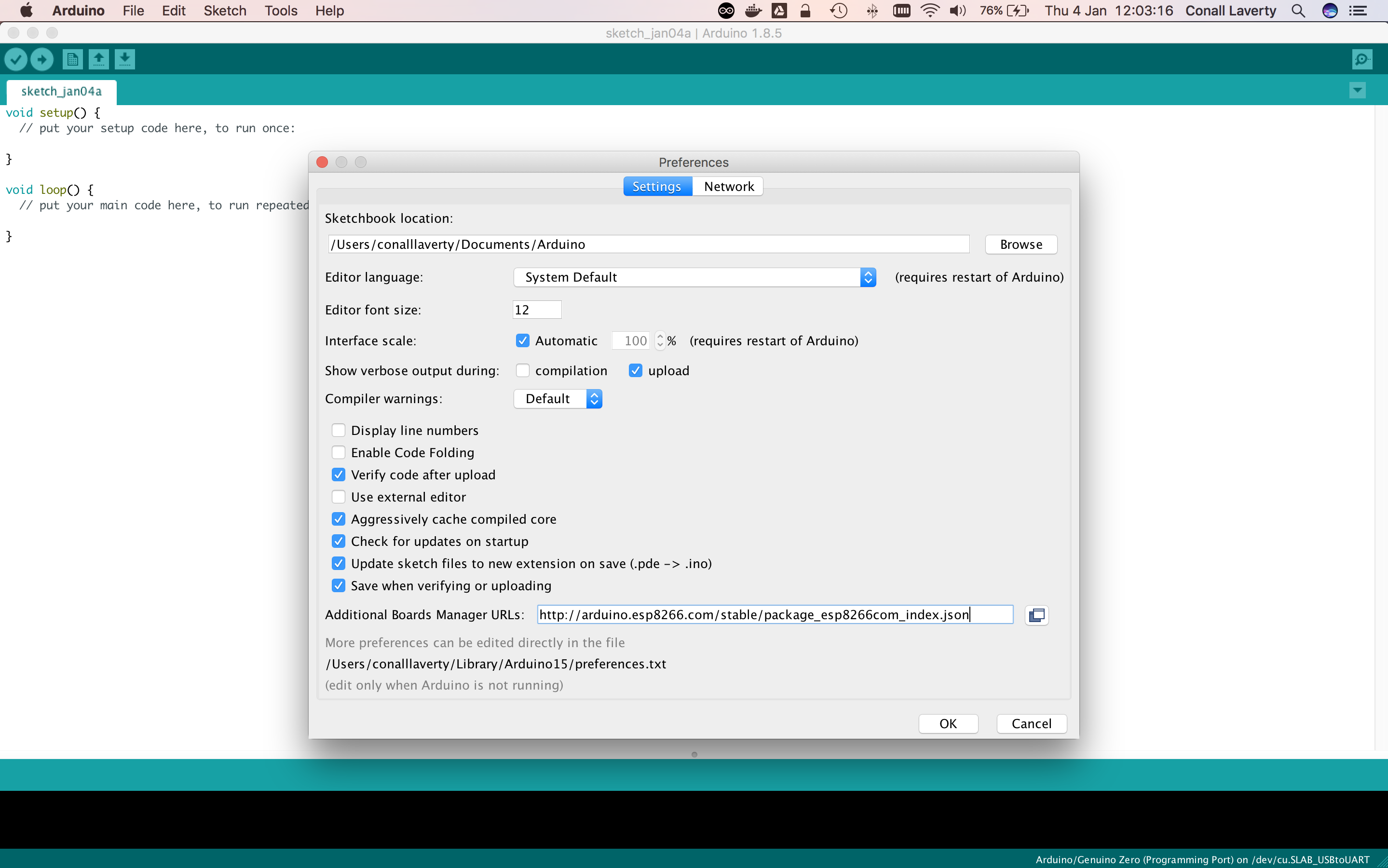The image size is (1388, 868).
Task: Open the Editor language dropdown
Action: point(694,277)
